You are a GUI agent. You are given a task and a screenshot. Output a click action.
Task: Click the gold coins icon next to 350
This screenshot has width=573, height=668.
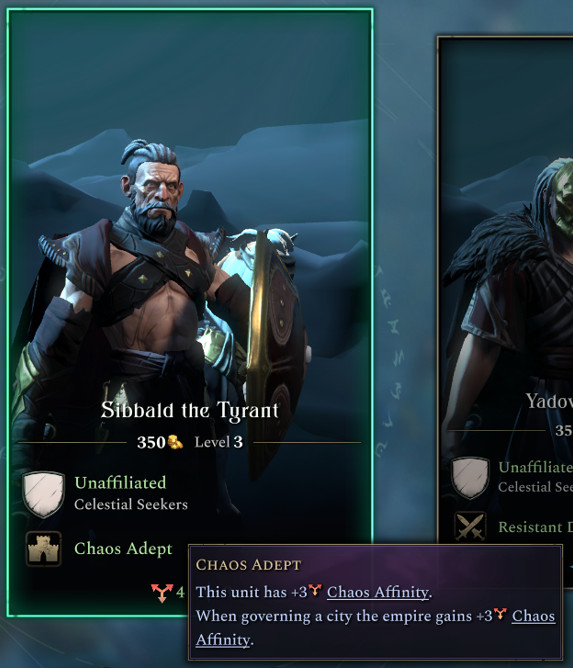pyautogui.click(x=175, y=442)
